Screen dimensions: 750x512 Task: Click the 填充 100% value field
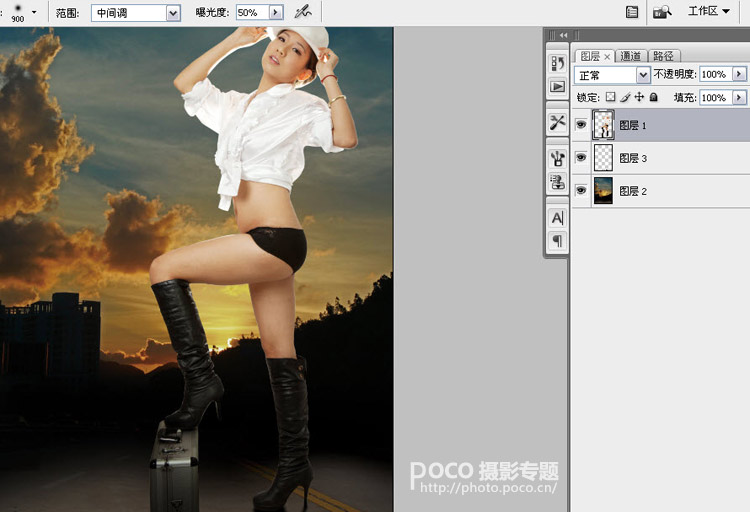[716, 98]
